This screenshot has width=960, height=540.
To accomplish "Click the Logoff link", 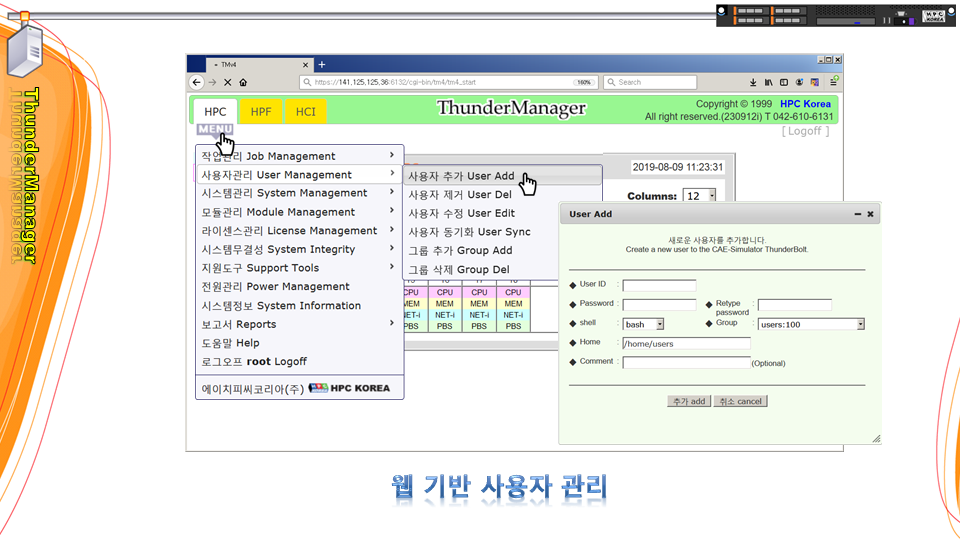I will click(804, 131).
